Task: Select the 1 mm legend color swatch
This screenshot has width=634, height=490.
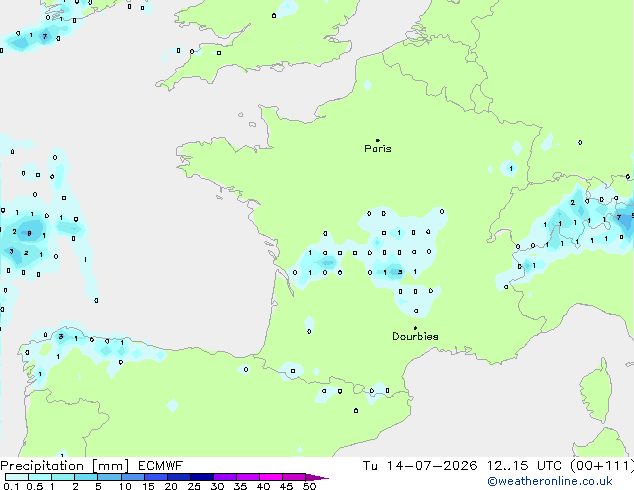Action: (x=63, y=477)
